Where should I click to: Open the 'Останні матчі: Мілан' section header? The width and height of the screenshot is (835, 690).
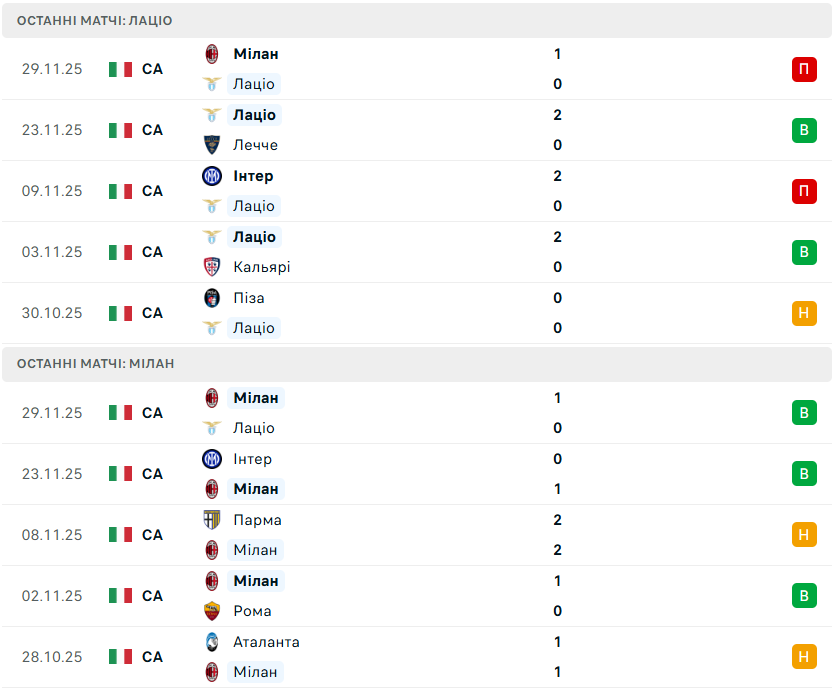[96, 364]
